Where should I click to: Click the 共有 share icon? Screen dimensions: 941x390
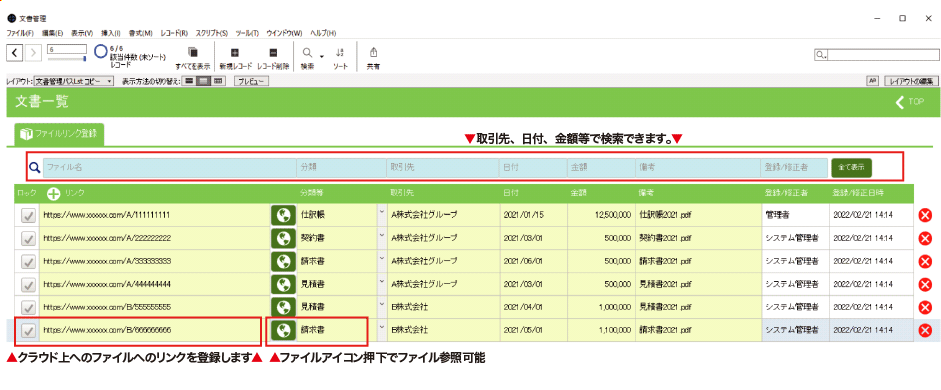(x=373, y=53)
